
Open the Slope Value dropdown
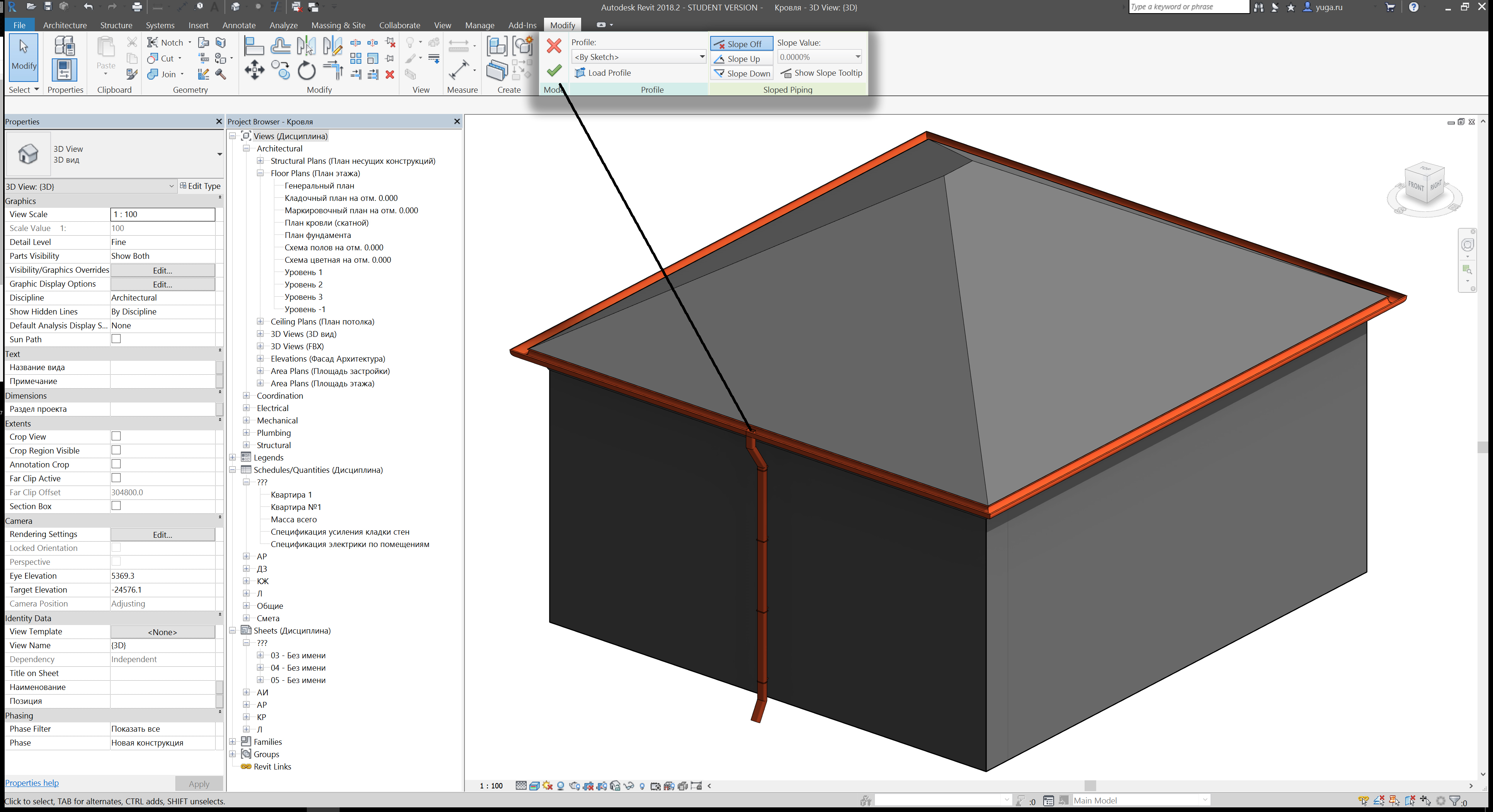tap(857, 57)
